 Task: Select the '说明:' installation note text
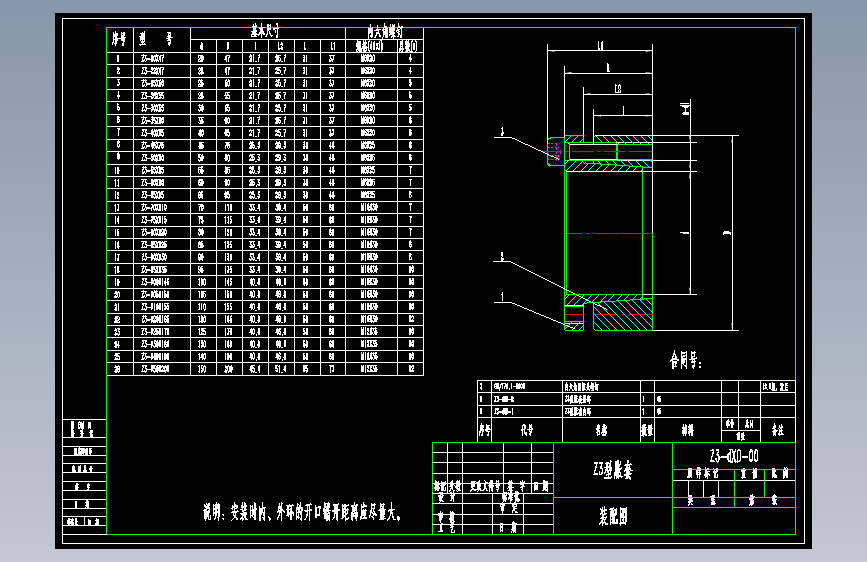tap(302, 513)
